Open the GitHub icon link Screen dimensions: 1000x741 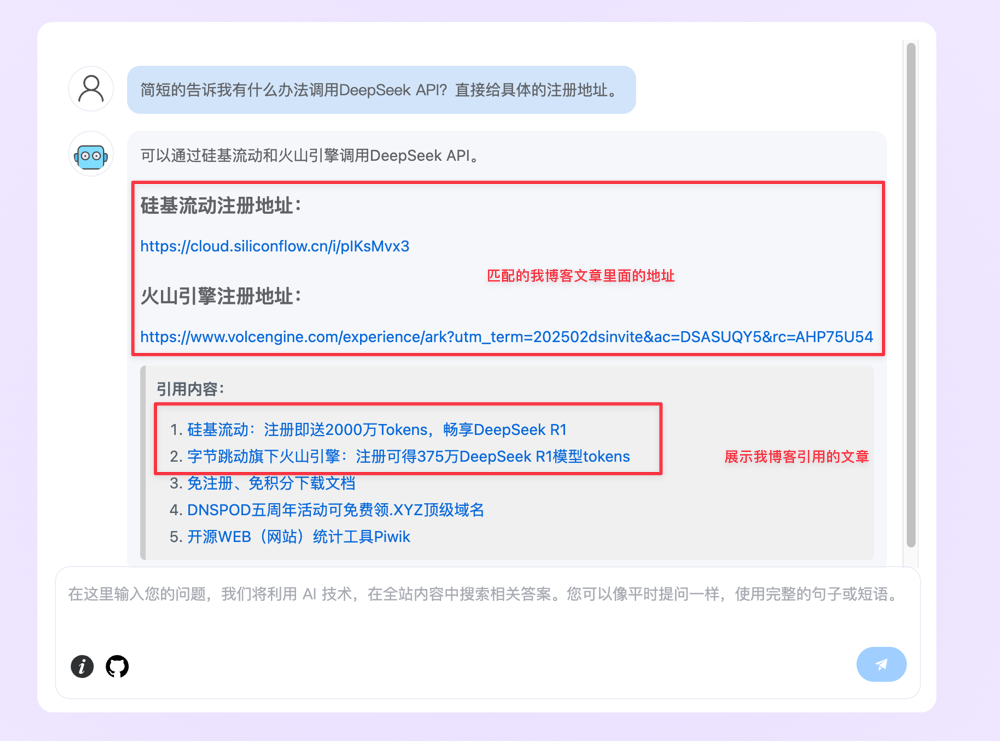pyautogui.click(x=117, y=666)
